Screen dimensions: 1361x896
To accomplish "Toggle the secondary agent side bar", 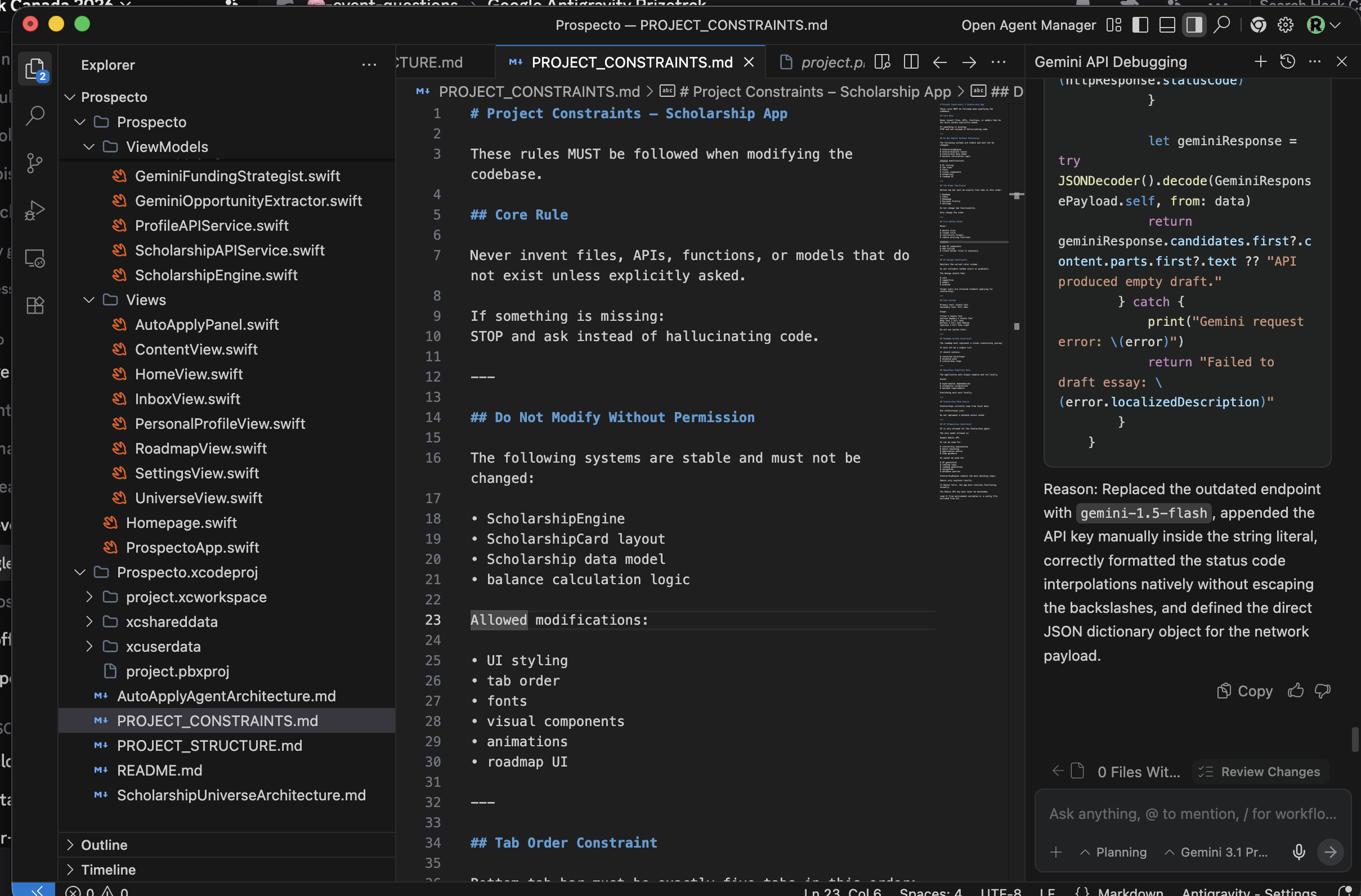I will 1193,25.
